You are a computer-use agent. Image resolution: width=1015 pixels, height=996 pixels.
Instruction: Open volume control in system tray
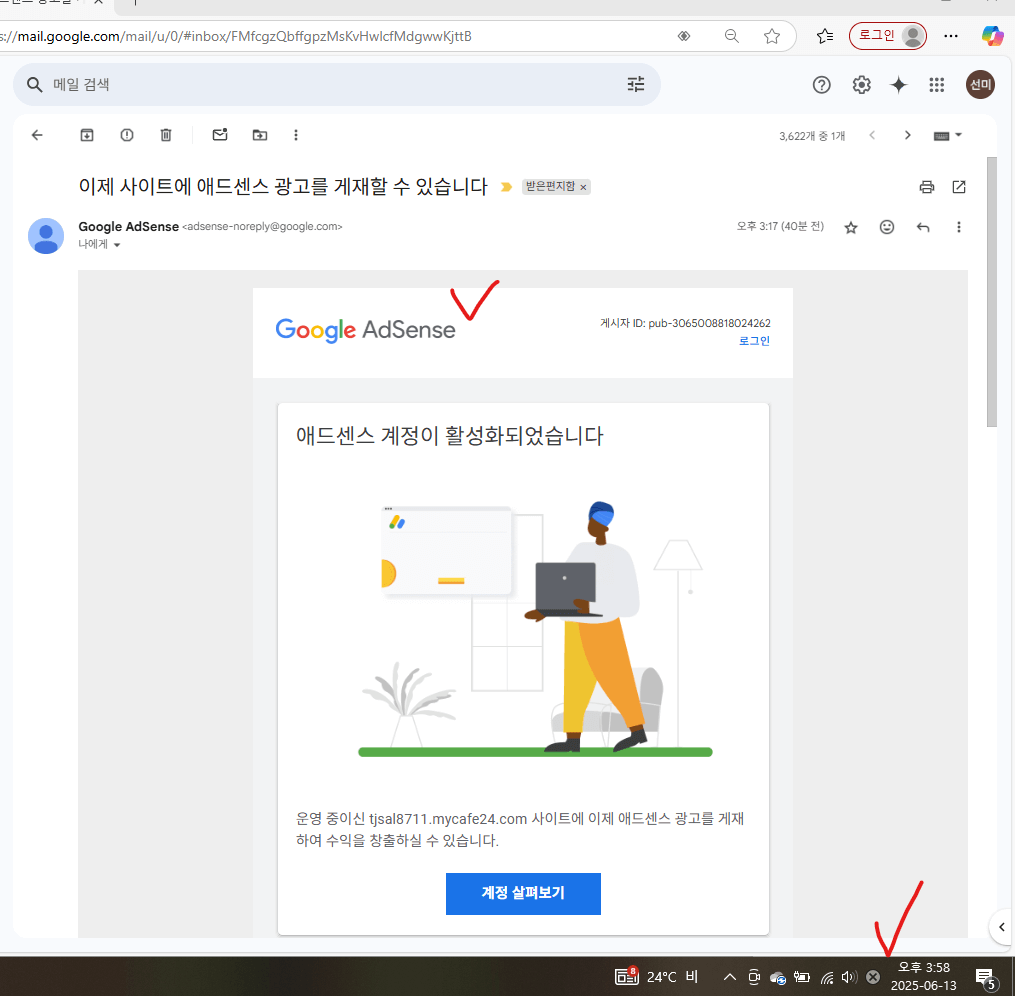tap(849, 977)
